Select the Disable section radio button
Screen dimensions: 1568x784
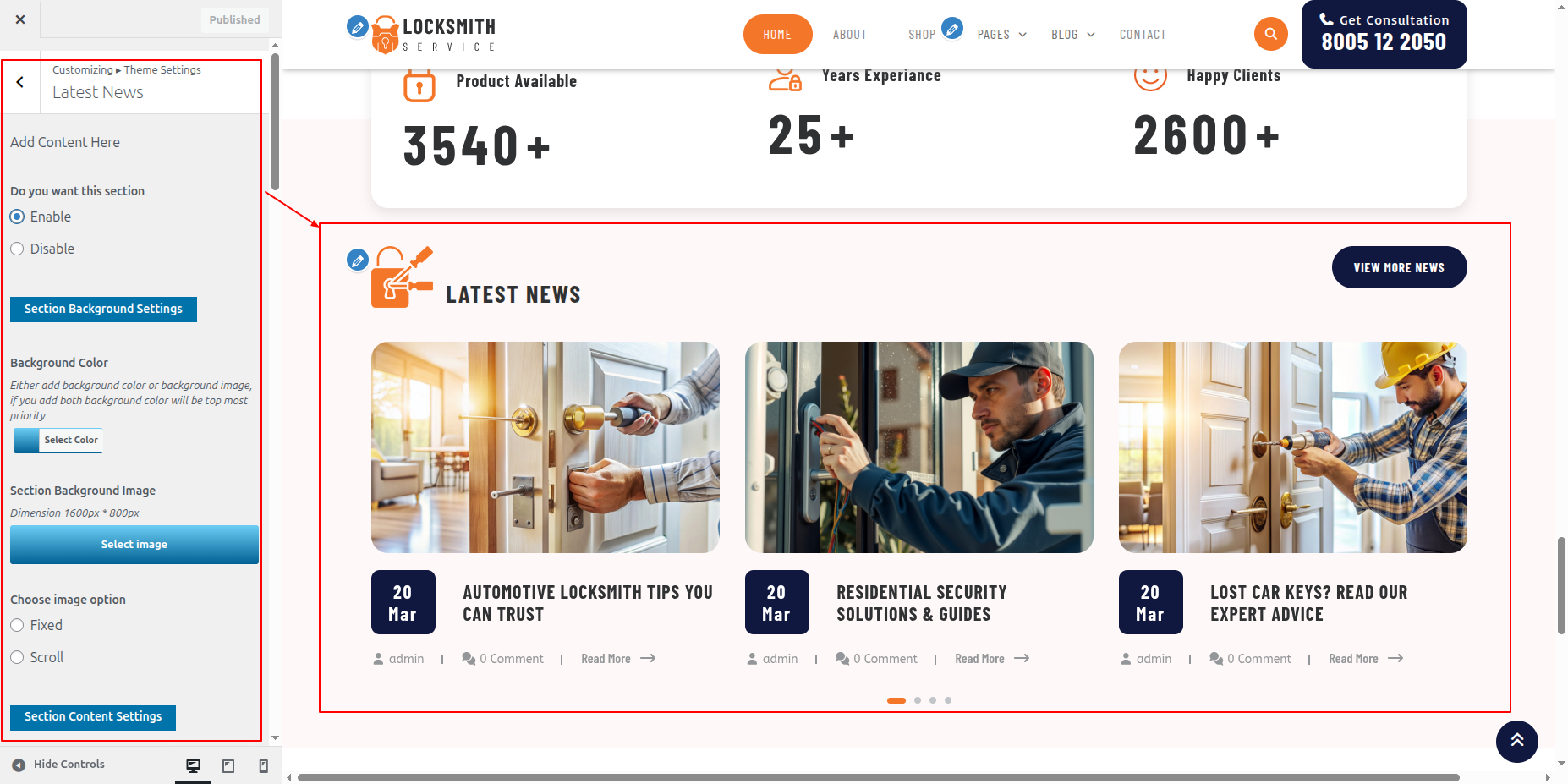click(x=17, y=249)
